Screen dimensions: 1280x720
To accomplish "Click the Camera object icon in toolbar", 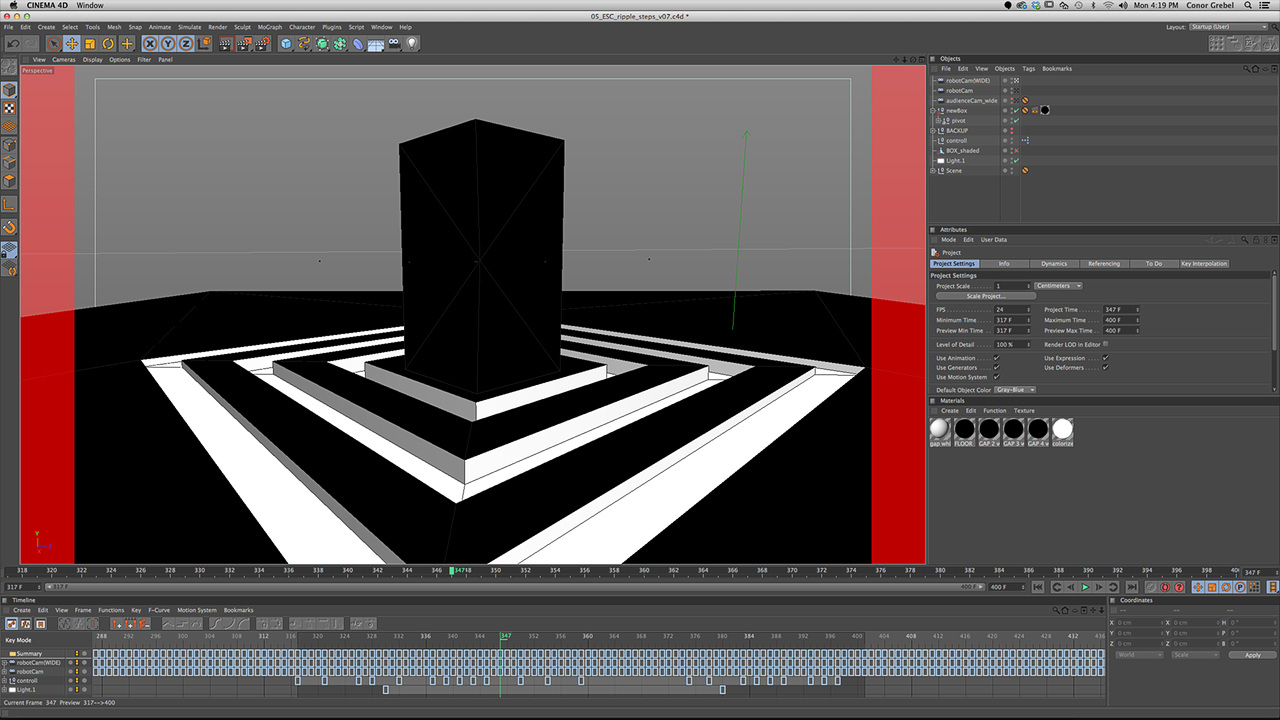I will (393, 44).
